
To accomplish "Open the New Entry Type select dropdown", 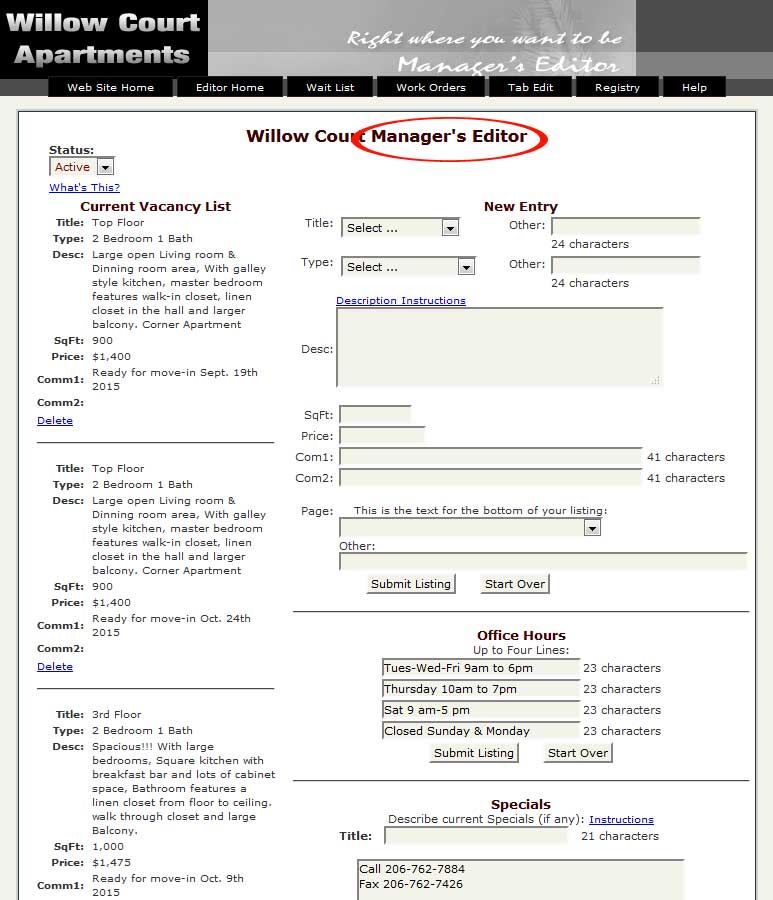I will click(408, 267).
